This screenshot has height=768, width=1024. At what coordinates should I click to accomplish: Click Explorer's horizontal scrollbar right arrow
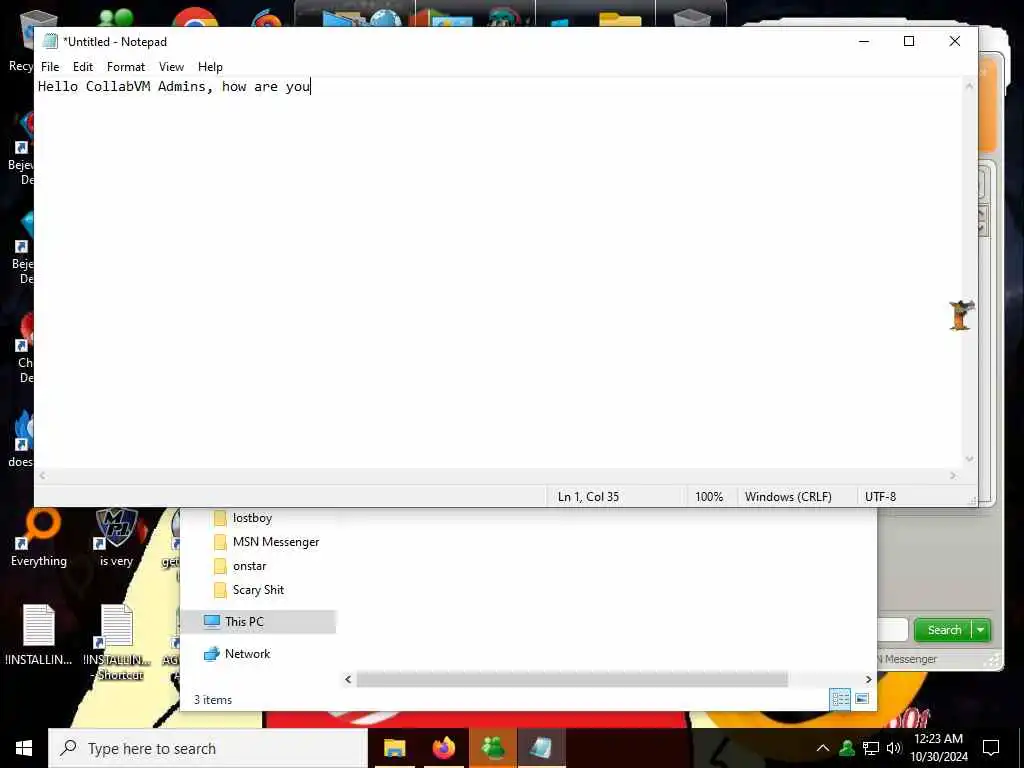[869, 679]
